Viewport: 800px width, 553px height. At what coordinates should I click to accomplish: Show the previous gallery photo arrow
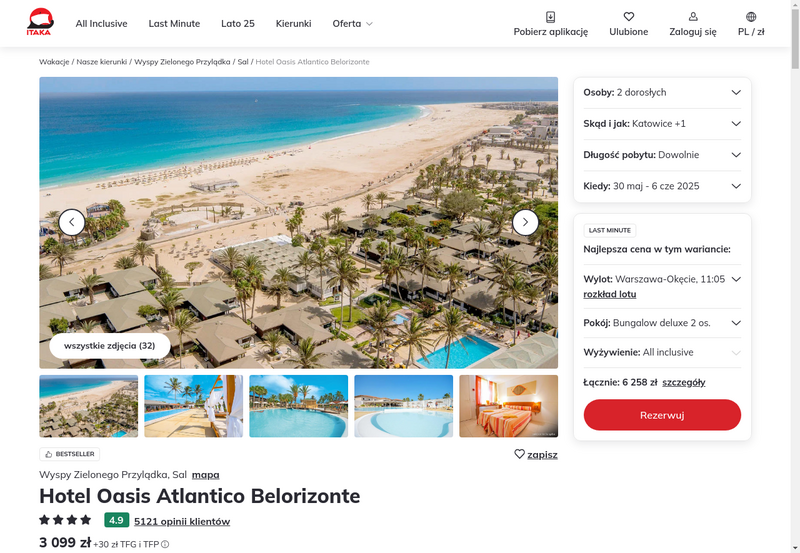pos(71,222)
